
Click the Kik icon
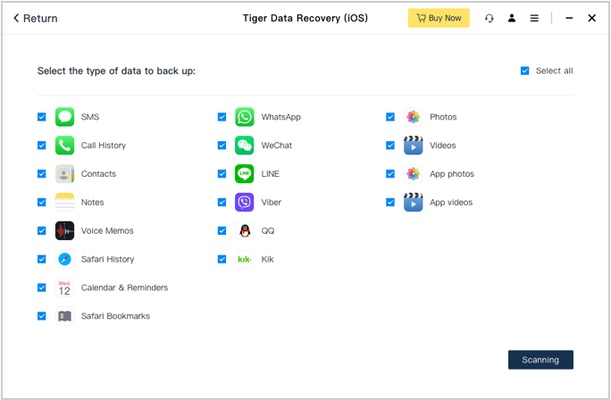(244, 259)
